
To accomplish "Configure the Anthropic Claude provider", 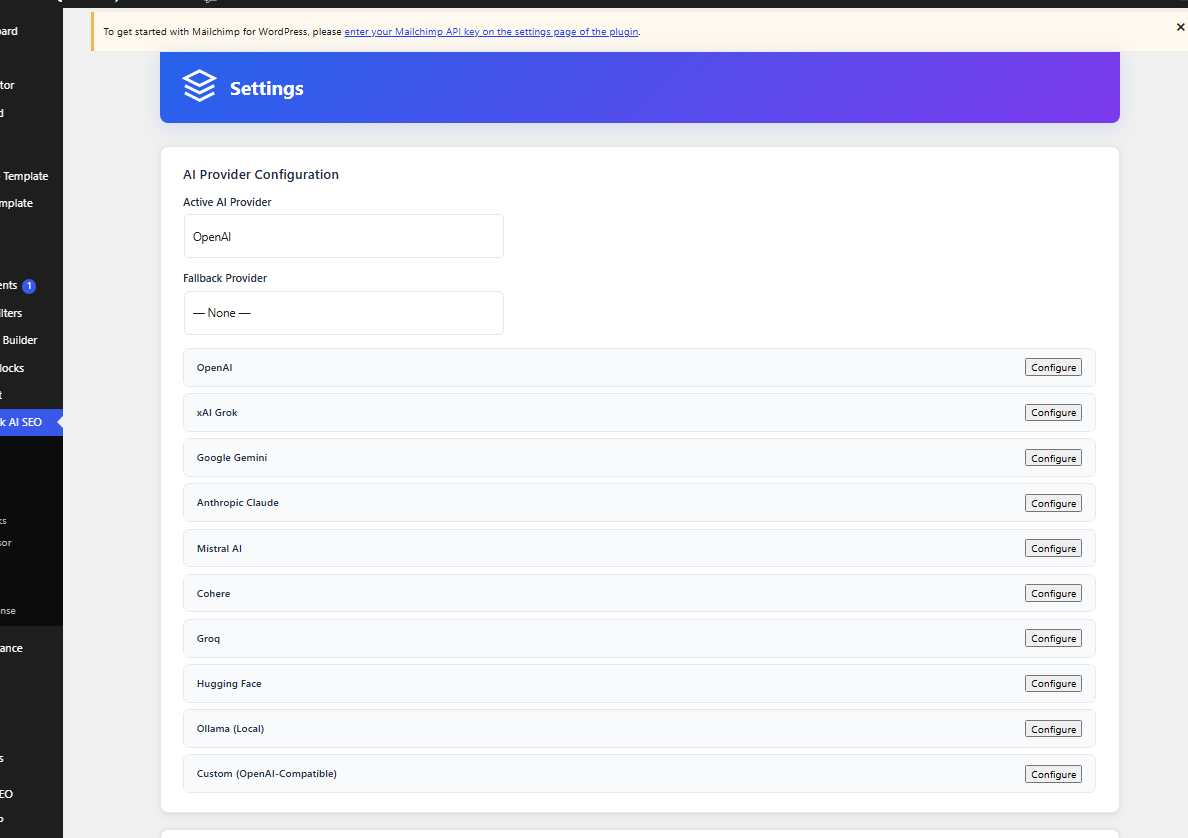I will click(x=1053, y=503).
